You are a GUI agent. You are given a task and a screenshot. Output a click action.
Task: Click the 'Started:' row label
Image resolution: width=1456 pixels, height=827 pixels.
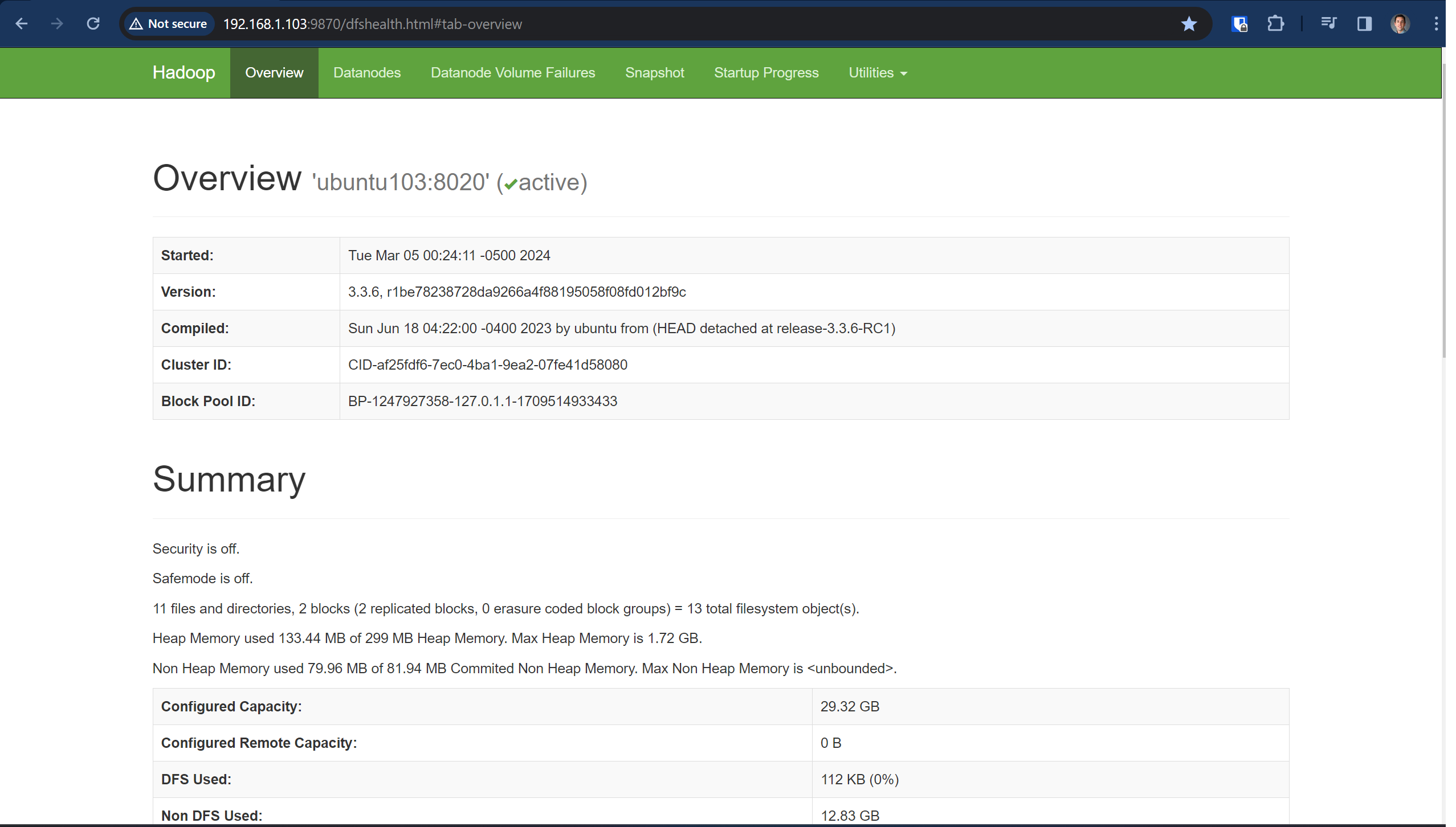(187, 256)
